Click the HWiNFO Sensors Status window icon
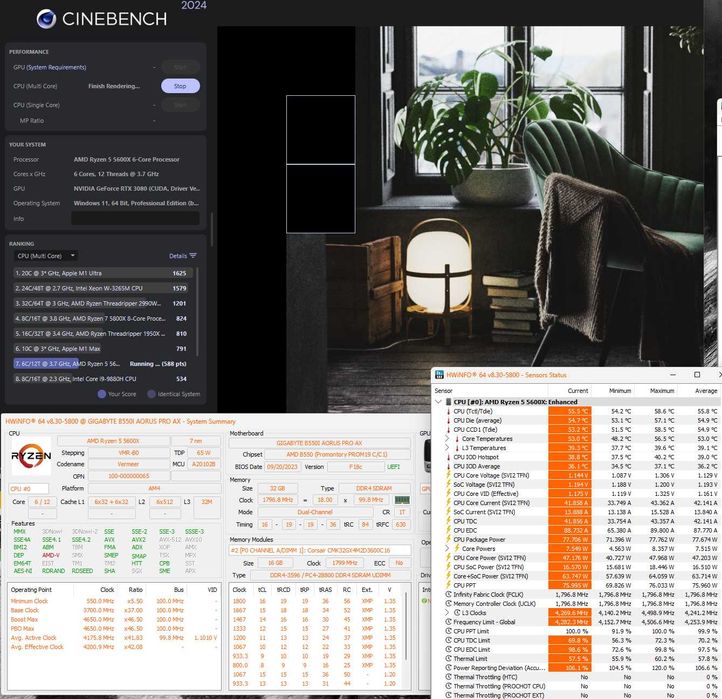 coord(439,375)
